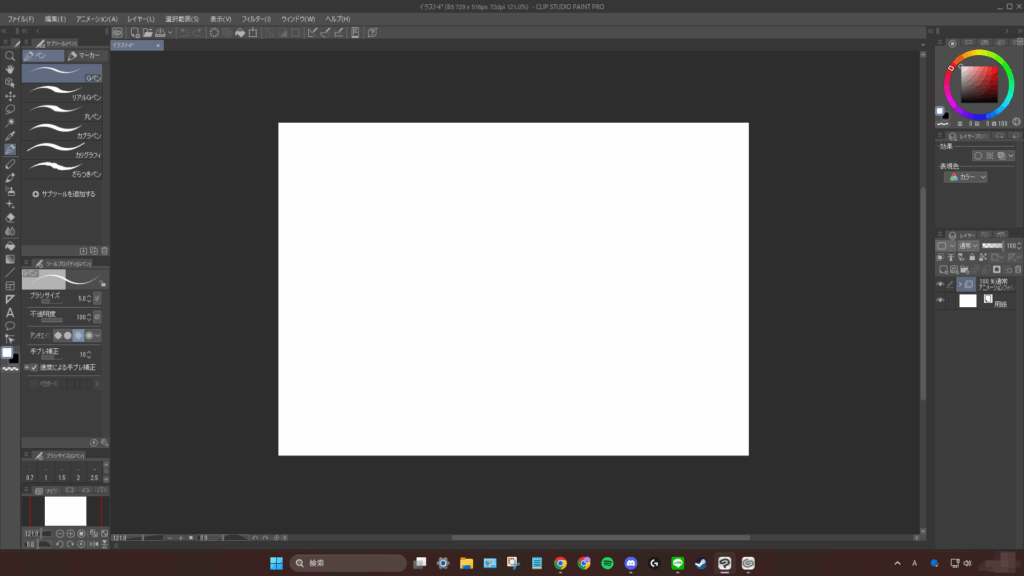
Task: Select the Hand move tool
Action: coord(10,69)
